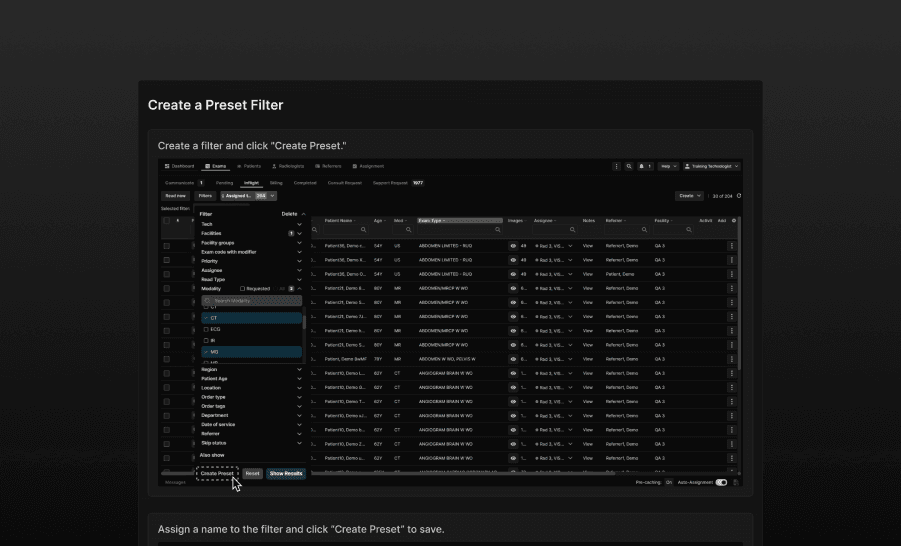Tick the select-all checkbox in table header
The height and width of the screenshot is (546, 901).
pos(167,221)
